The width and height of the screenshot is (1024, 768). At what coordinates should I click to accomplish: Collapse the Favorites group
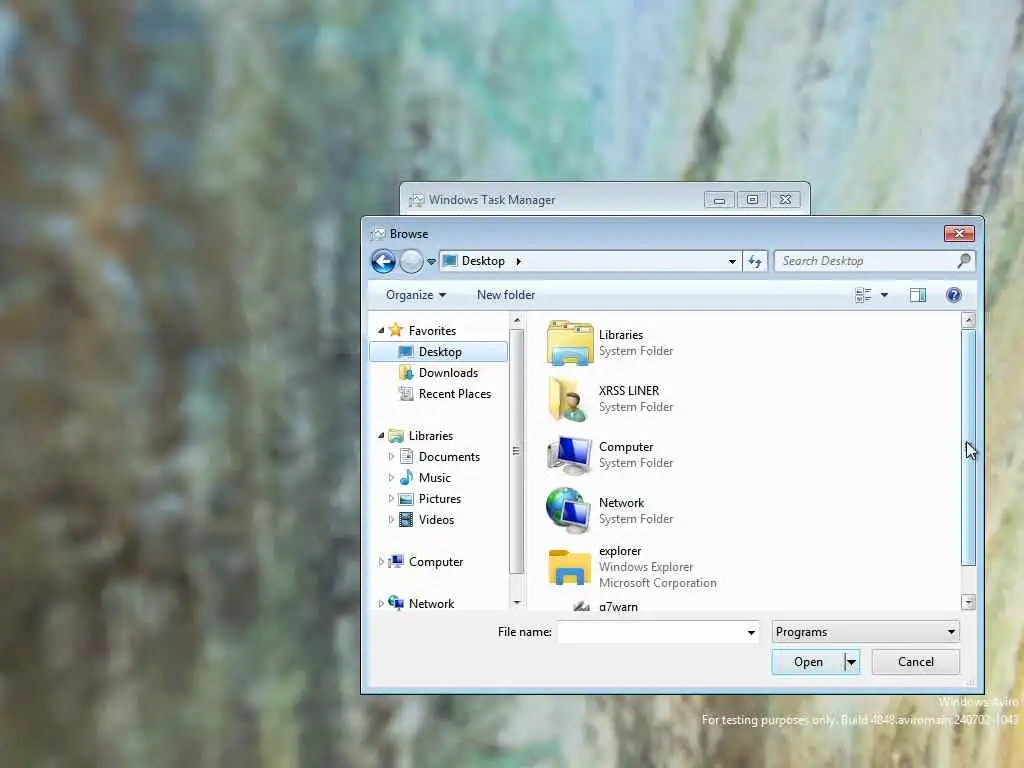click(x=381, y=330)
